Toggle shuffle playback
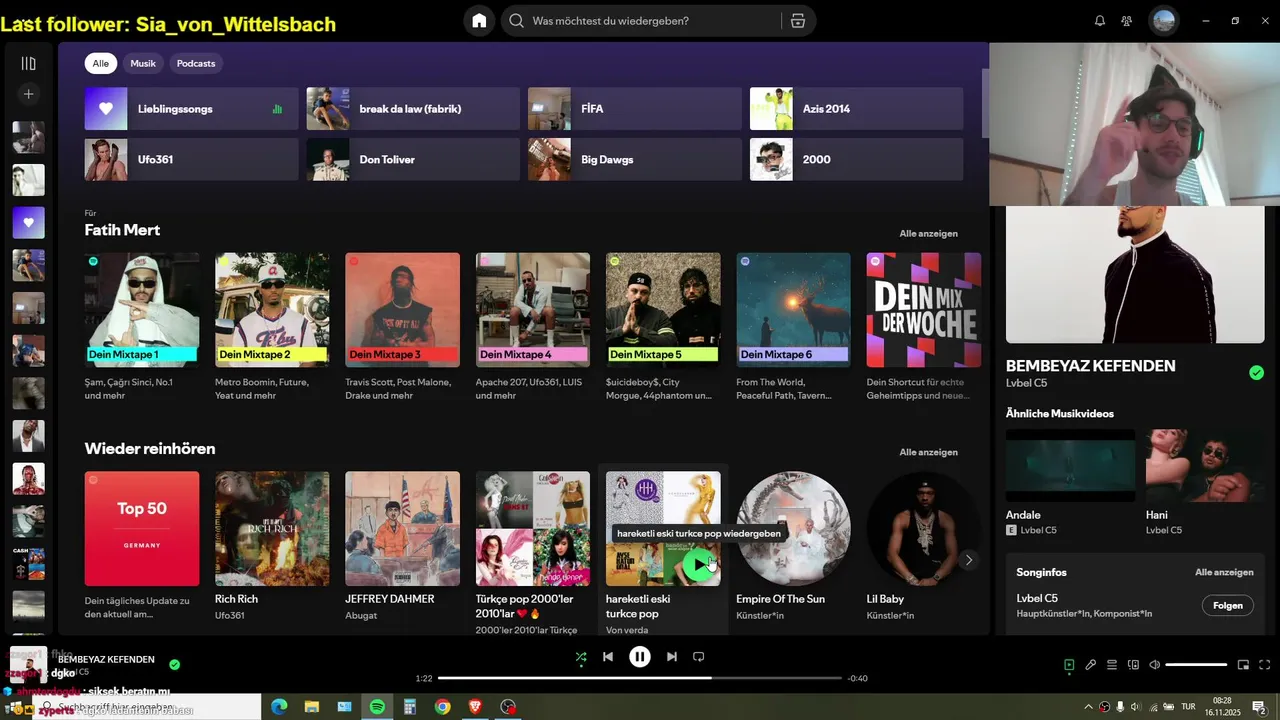This screenshot has width=1280, height=720. [x=581, y=657]
